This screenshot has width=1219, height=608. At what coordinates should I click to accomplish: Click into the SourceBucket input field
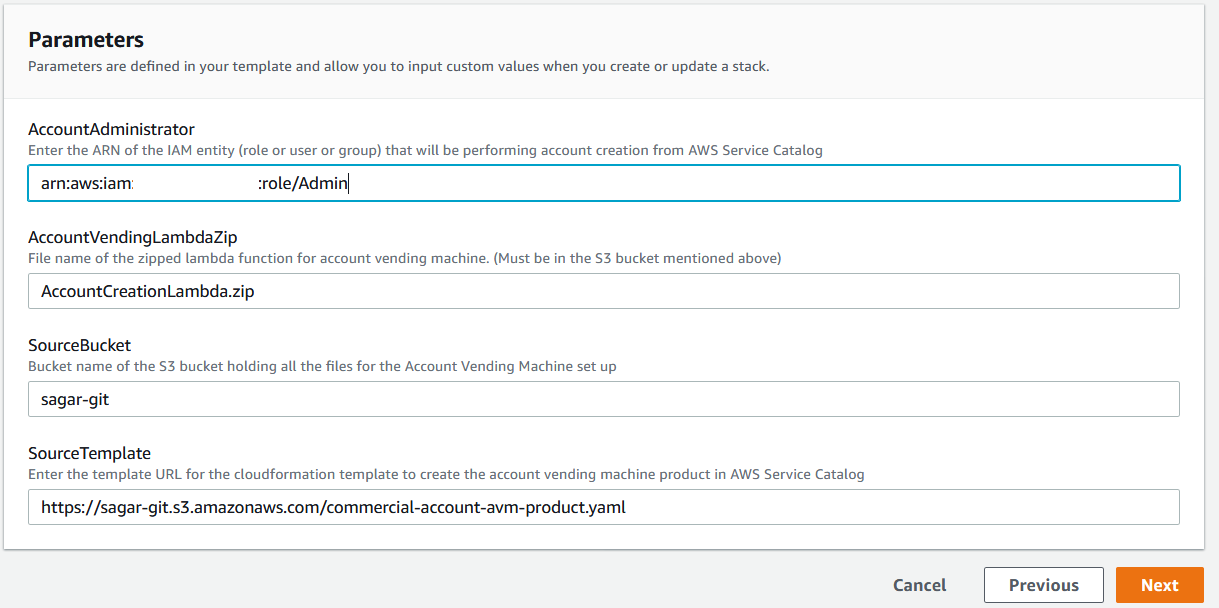(604, 399)
